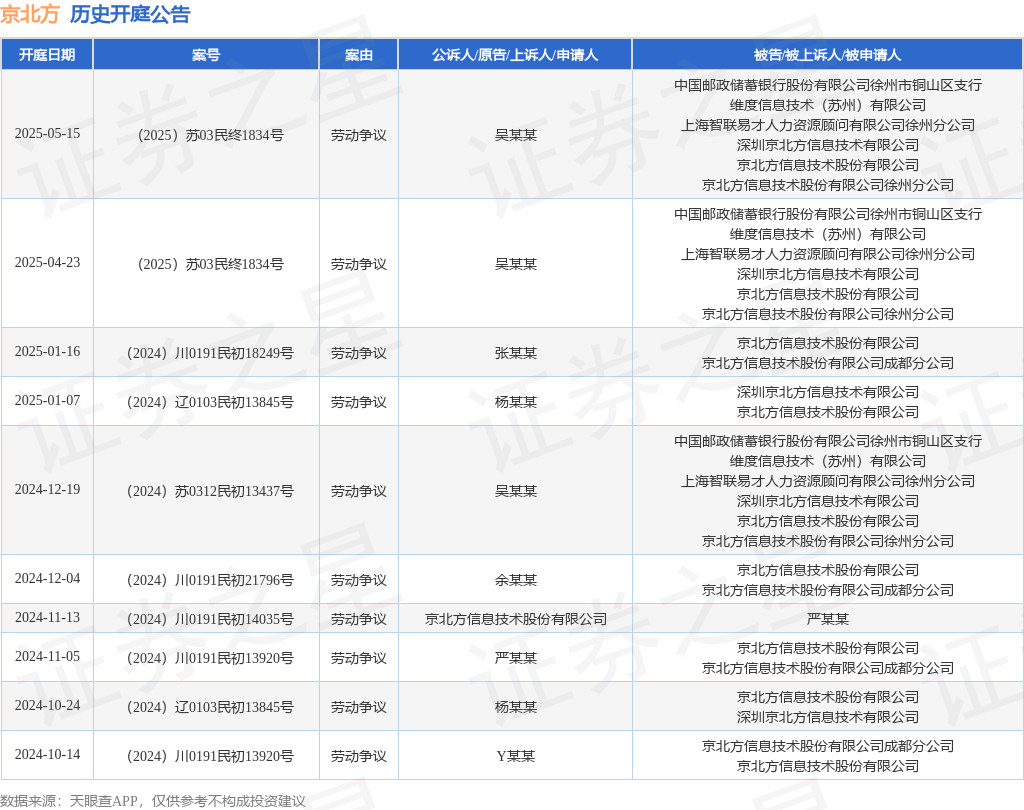
Task: Click the date cell 2025-05-15
Action: tap(48, 133)
